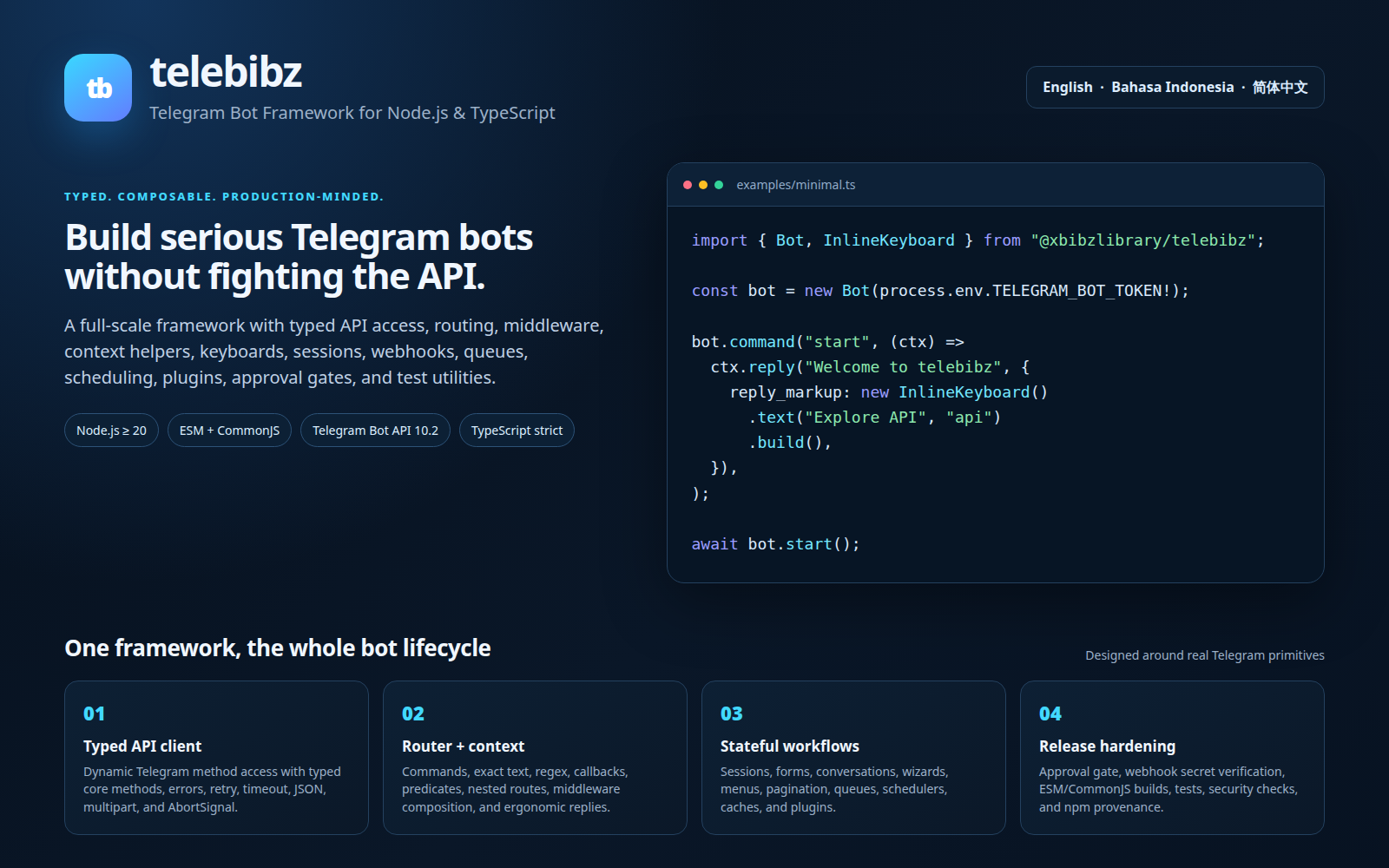The width and height of the screenshot is (1389, 868).
Task: Click 'Designed around real Telegram primitives' note
Action: (x=1205, y=655)
